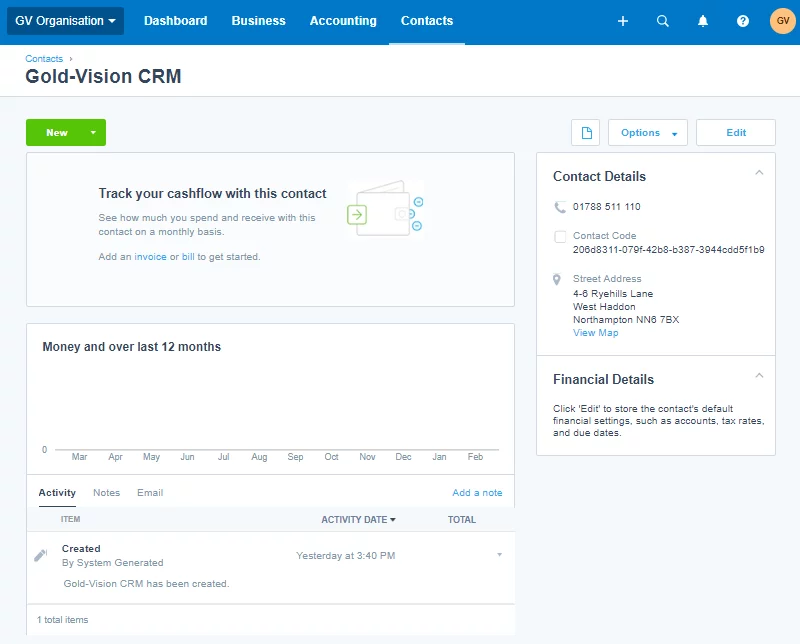Open the Accounting menu
Viewport: 800px width, 644px height.
click(x=343, y=21)
